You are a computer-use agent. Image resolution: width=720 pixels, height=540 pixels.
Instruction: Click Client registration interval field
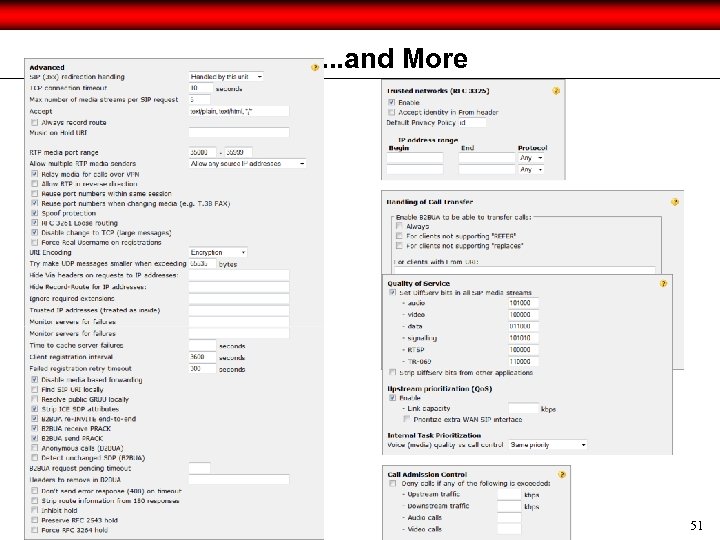202,357
